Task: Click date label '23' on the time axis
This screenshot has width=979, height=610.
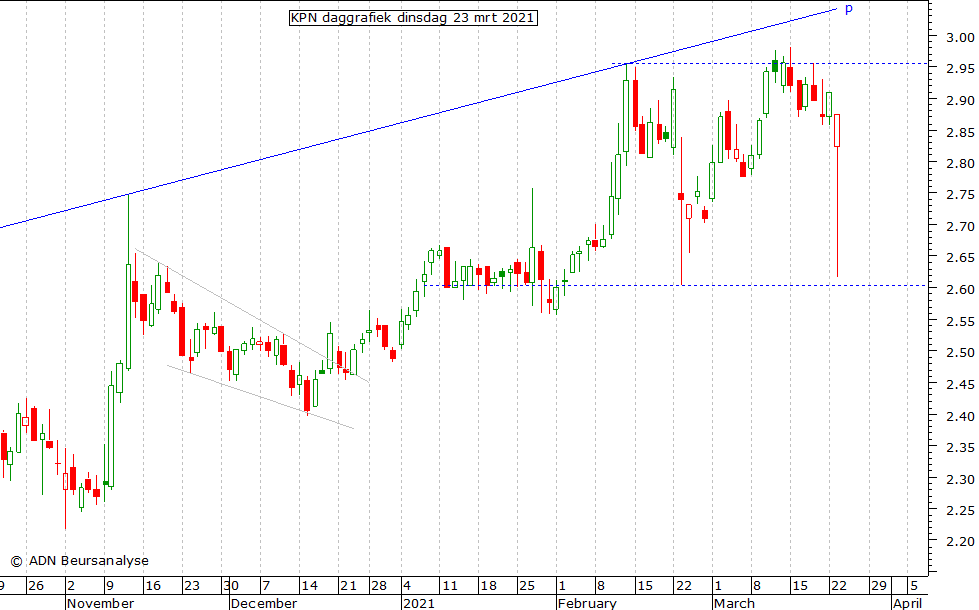Action: click(x=192, y=586)
